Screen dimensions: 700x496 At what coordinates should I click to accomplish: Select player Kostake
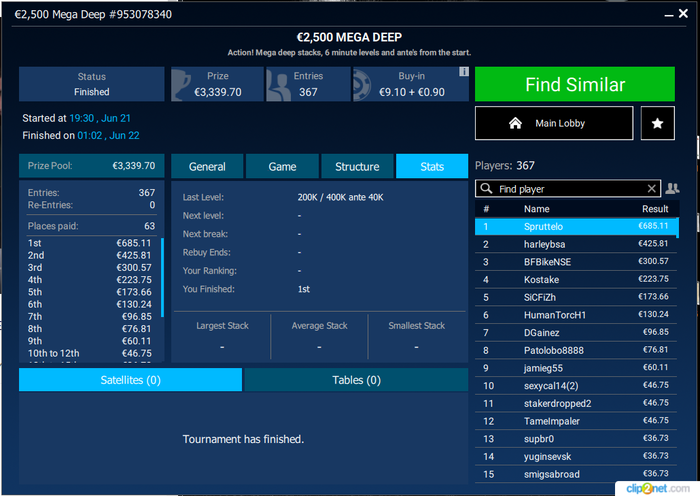point(576,279)
